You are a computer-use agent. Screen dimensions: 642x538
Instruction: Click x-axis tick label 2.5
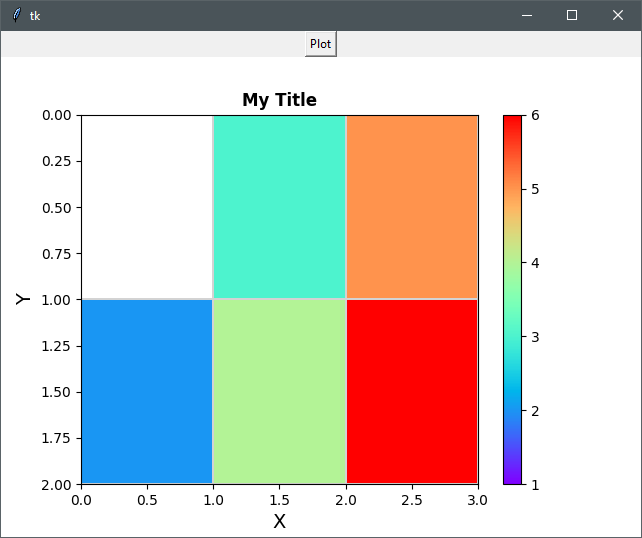[x=412, y=500]
